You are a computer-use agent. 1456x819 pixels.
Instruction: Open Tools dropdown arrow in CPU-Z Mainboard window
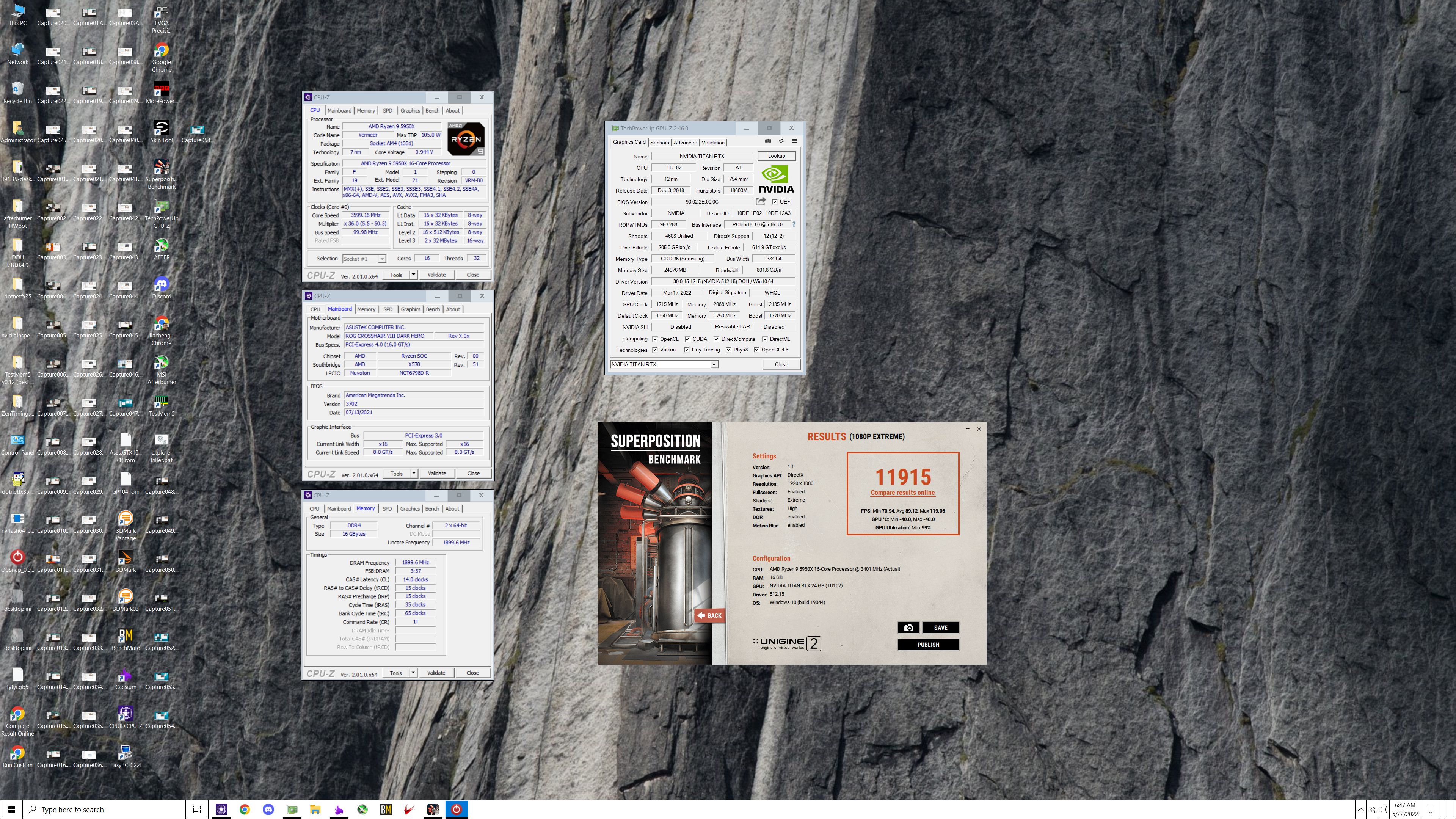(414, 473)
